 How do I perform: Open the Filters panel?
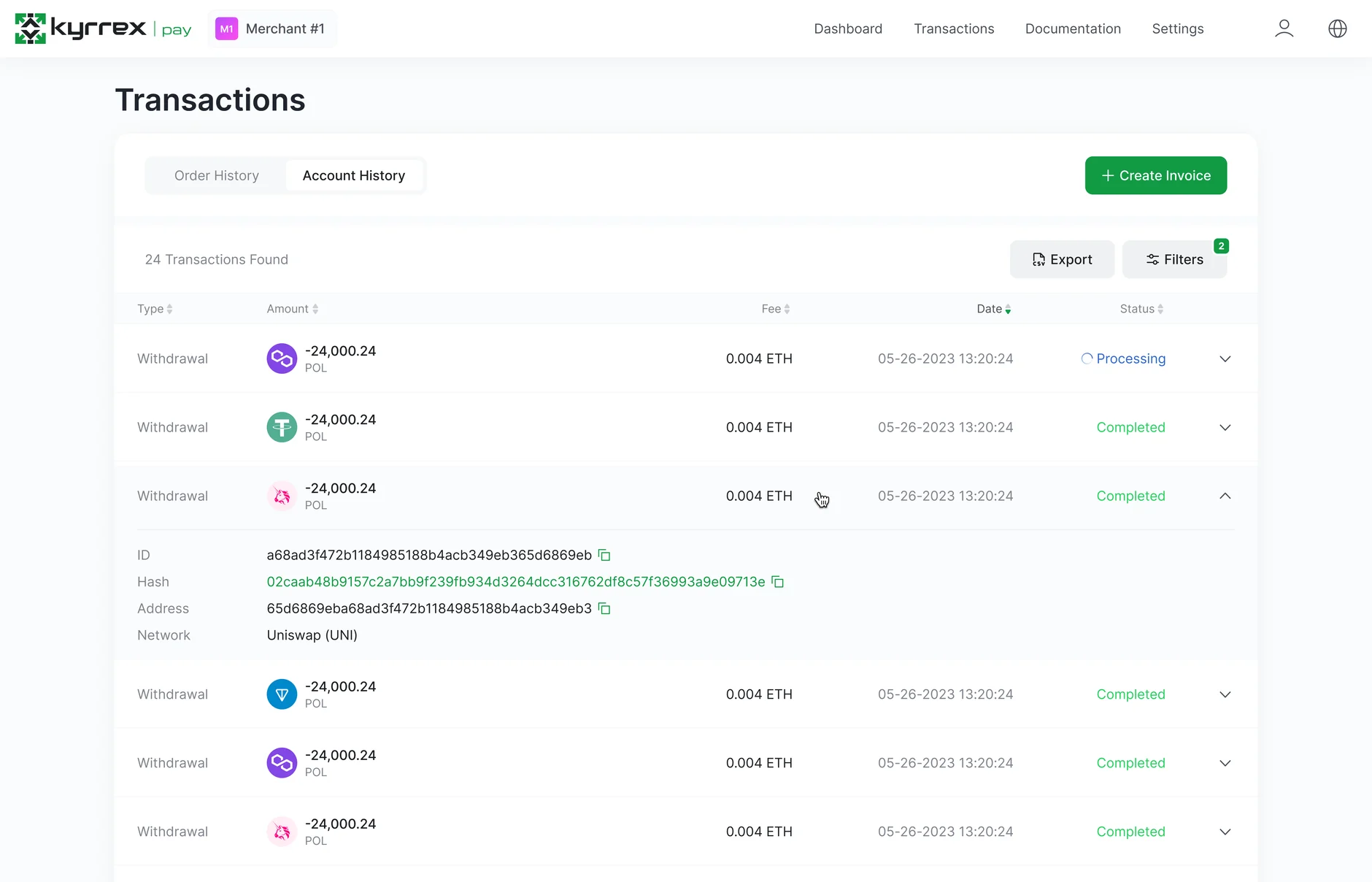pos(1174,259)
